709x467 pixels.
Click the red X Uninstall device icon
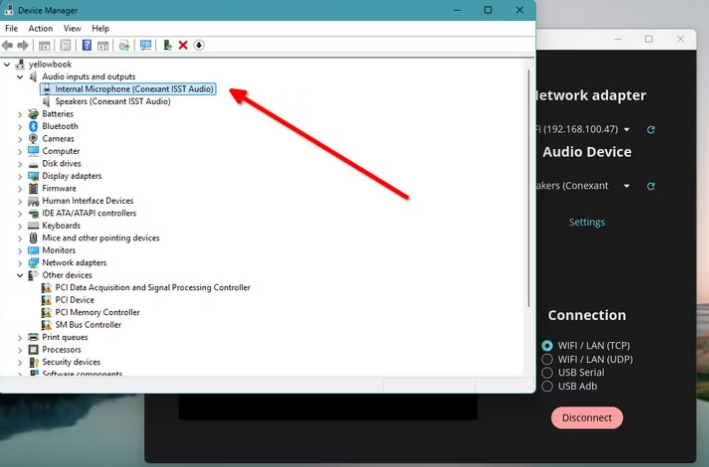183,45
